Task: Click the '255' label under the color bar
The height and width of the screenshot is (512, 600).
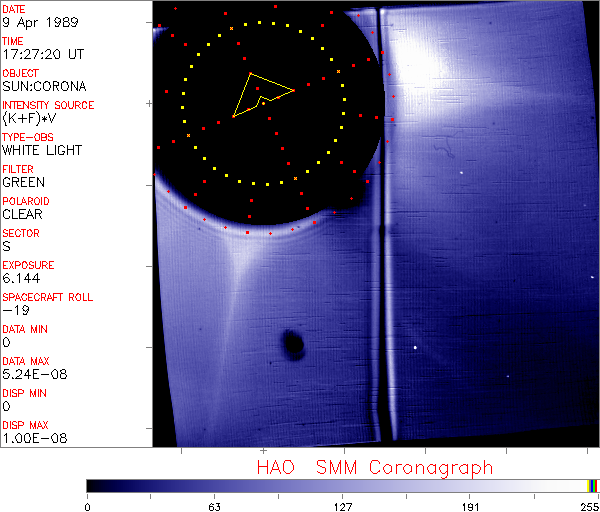Action: pos(590,506)
